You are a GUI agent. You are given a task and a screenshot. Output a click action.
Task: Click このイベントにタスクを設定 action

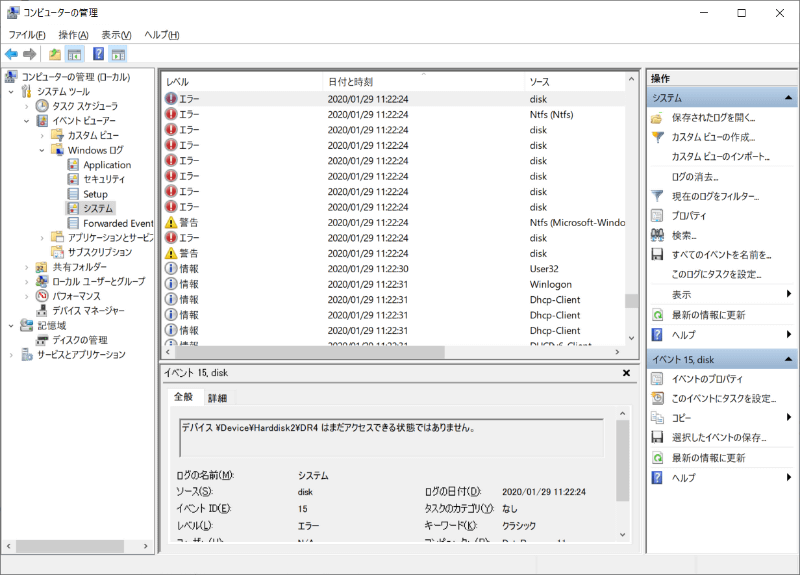coord(723,398)
